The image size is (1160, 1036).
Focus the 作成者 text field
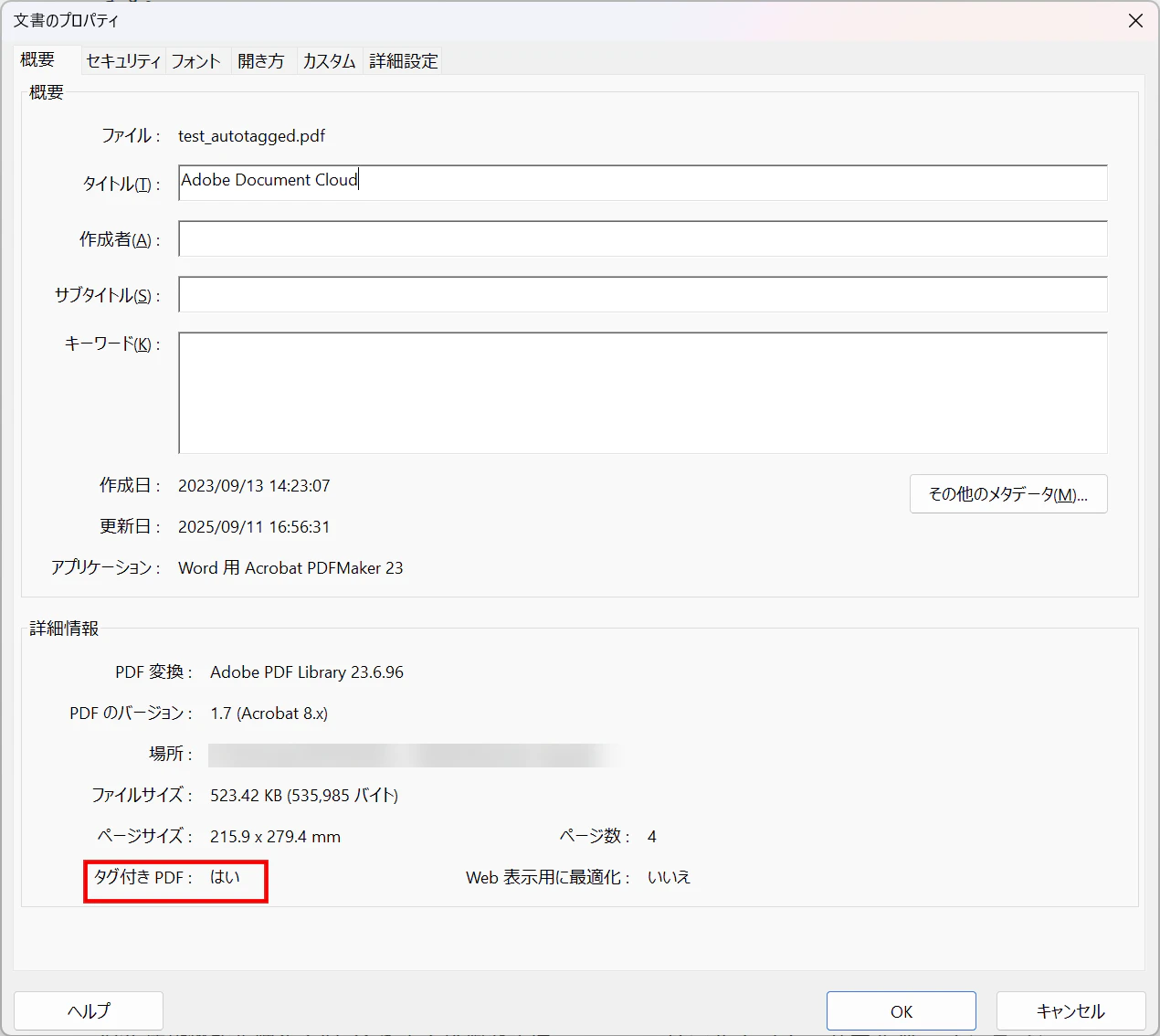(643, 238)
